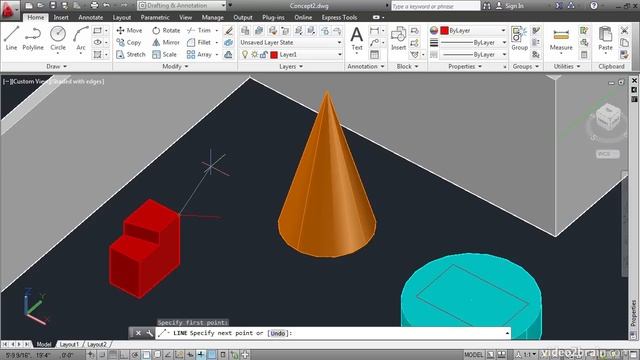Click the Group tool
Viewport: 640px width, 360px height.
pyautogui.click(x=519, y=38)
